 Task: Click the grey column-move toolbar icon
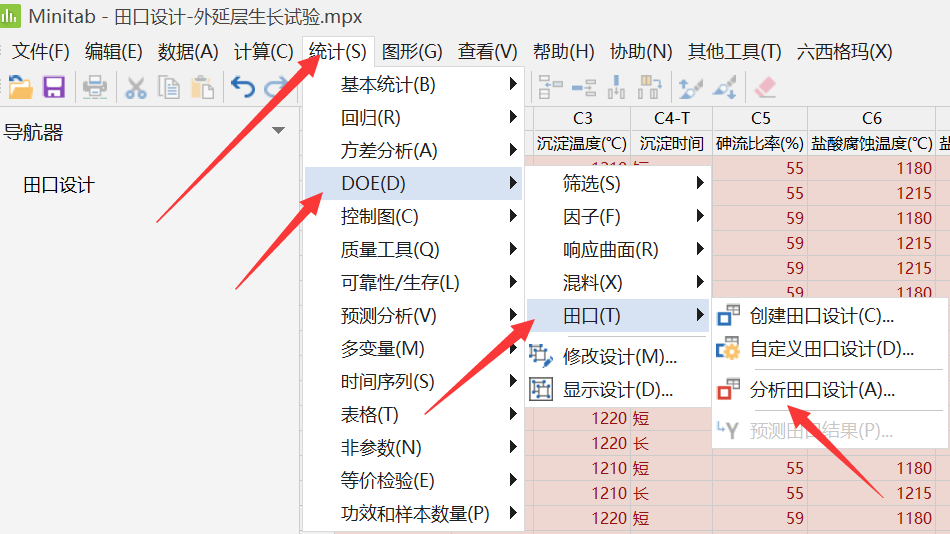click(649, 87)
